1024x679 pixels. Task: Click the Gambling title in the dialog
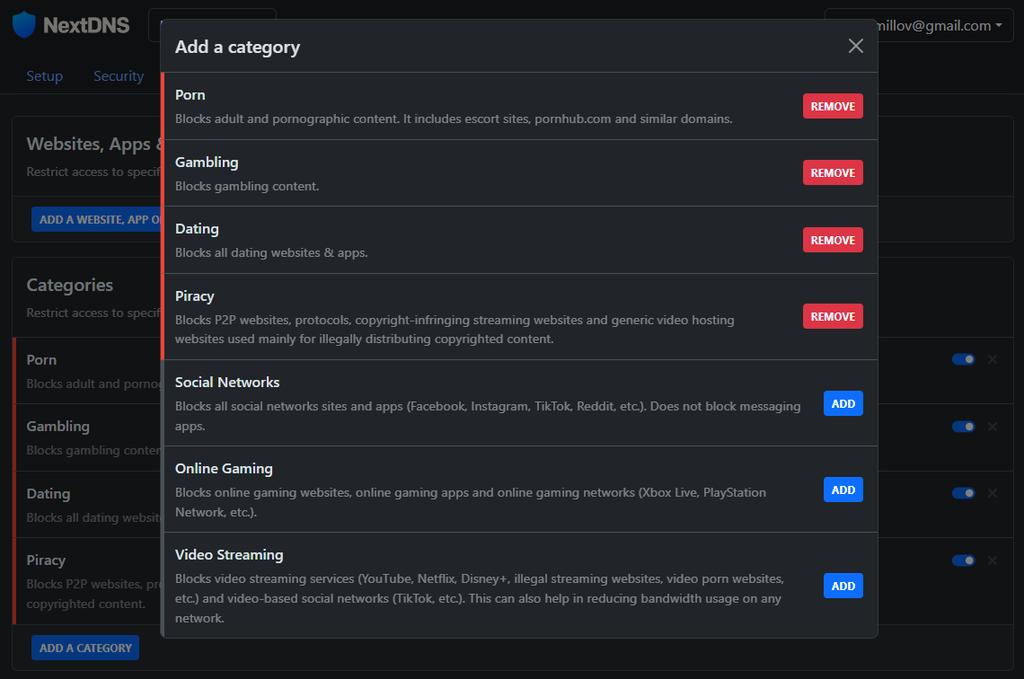pos(207,162)
